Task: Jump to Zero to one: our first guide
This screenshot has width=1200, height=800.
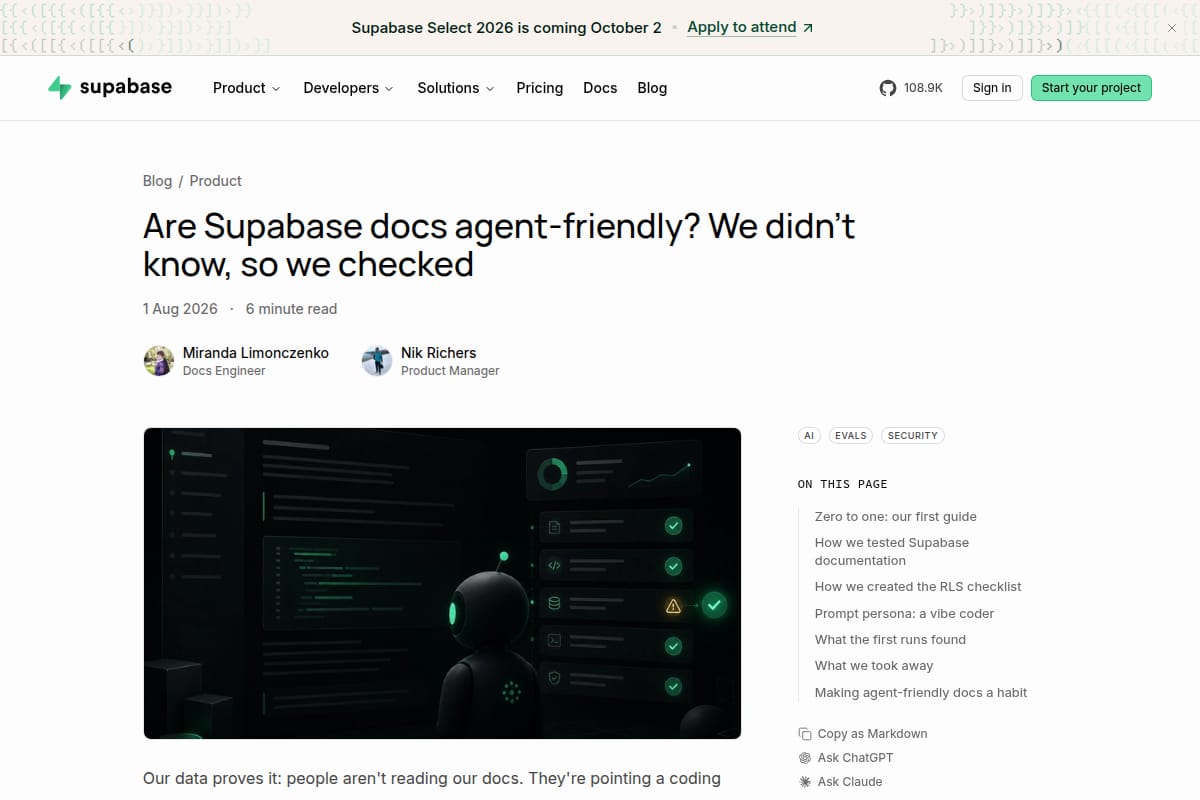Action: (x=896, y=517)
